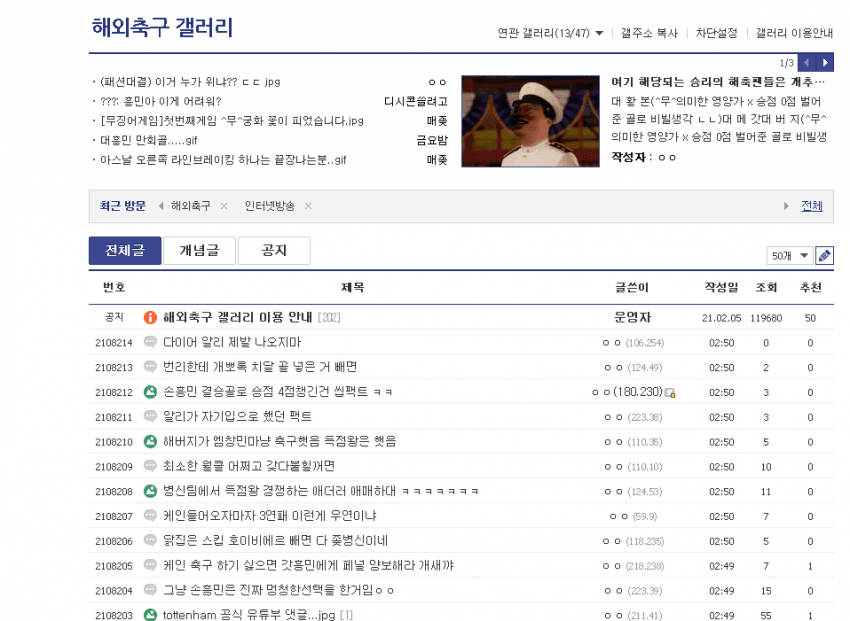Open 해외축구 갤러리 title heading
850x621 pixels.
162,28
